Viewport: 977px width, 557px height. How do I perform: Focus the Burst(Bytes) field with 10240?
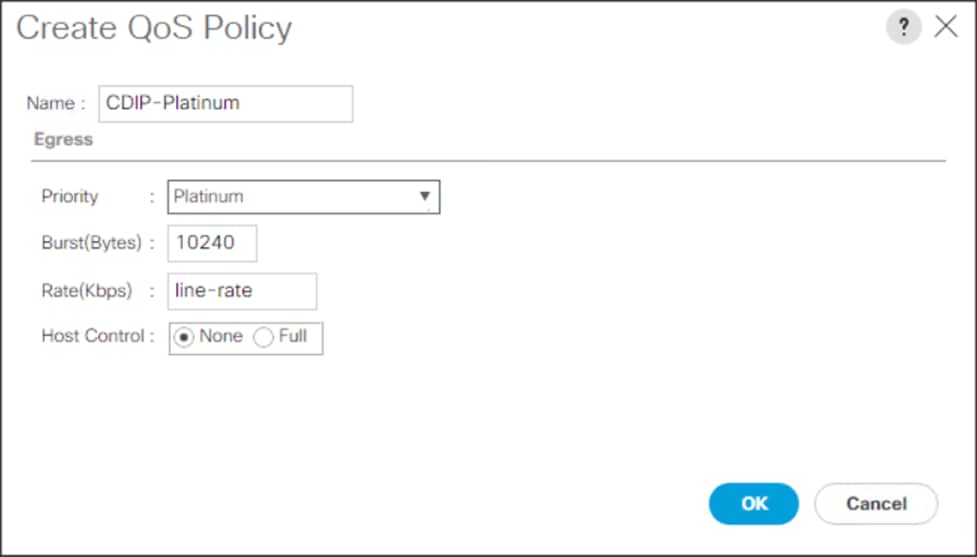point(212,243)
